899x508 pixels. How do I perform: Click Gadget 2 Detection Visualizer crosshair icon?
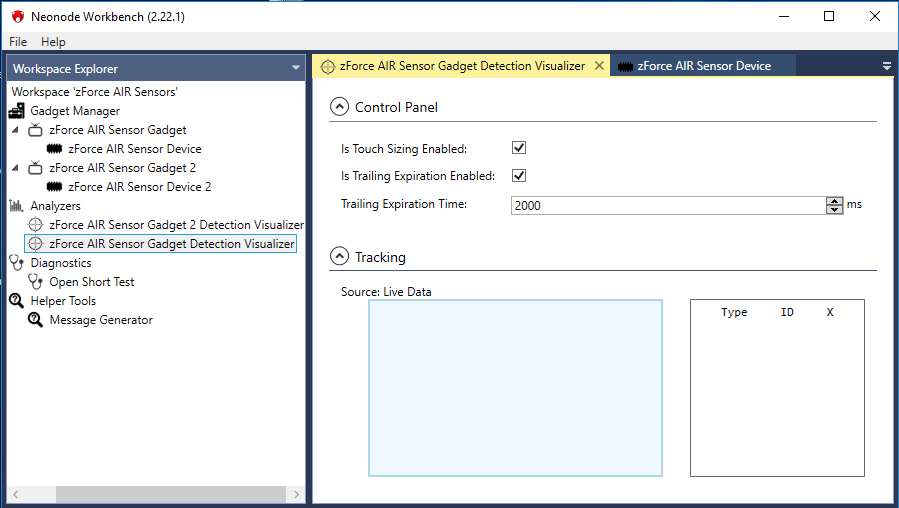35,225
